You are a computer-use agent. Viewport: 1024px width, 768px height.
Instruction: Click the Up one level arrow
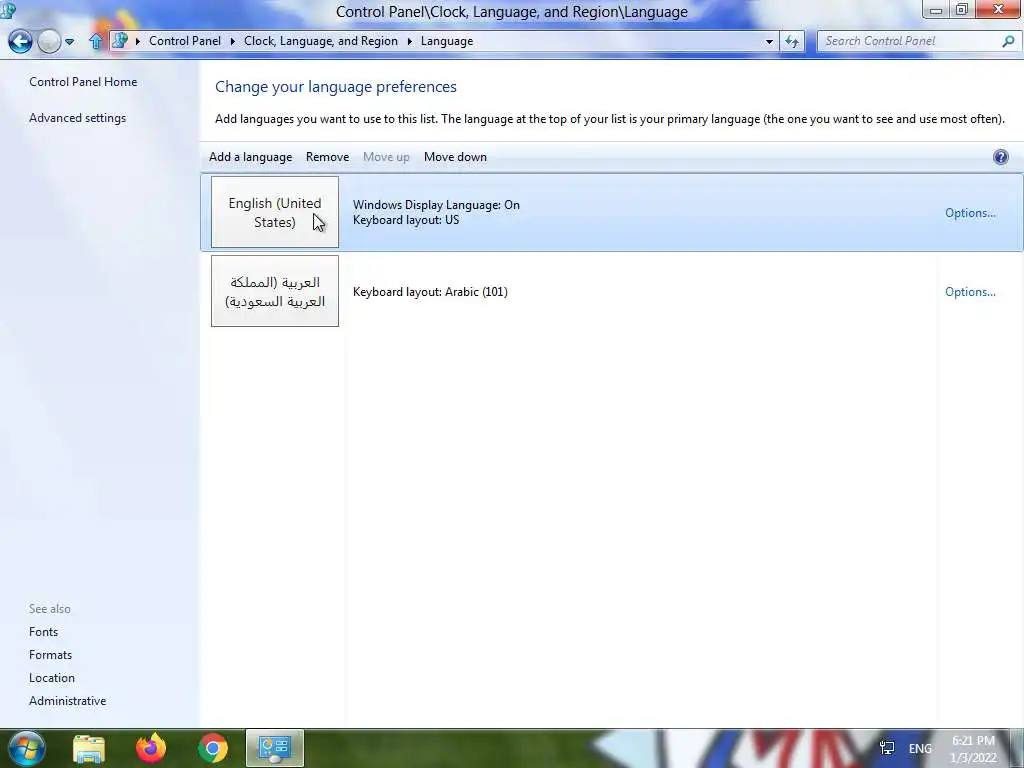click(x=96, y=41)
